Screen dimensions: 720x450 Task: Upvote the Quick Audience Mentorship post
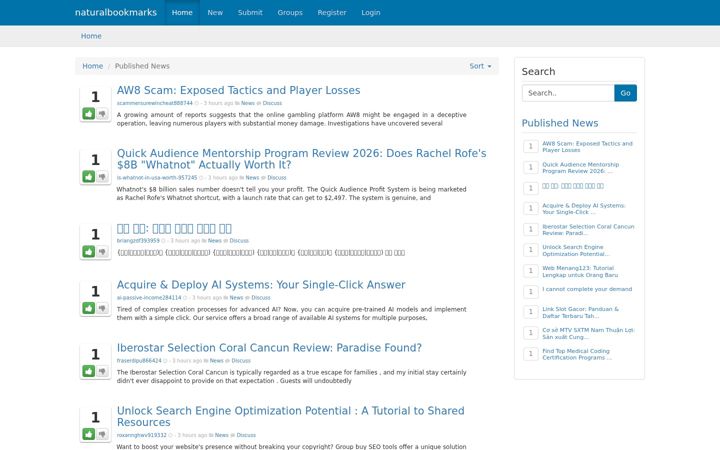[89, 176]
